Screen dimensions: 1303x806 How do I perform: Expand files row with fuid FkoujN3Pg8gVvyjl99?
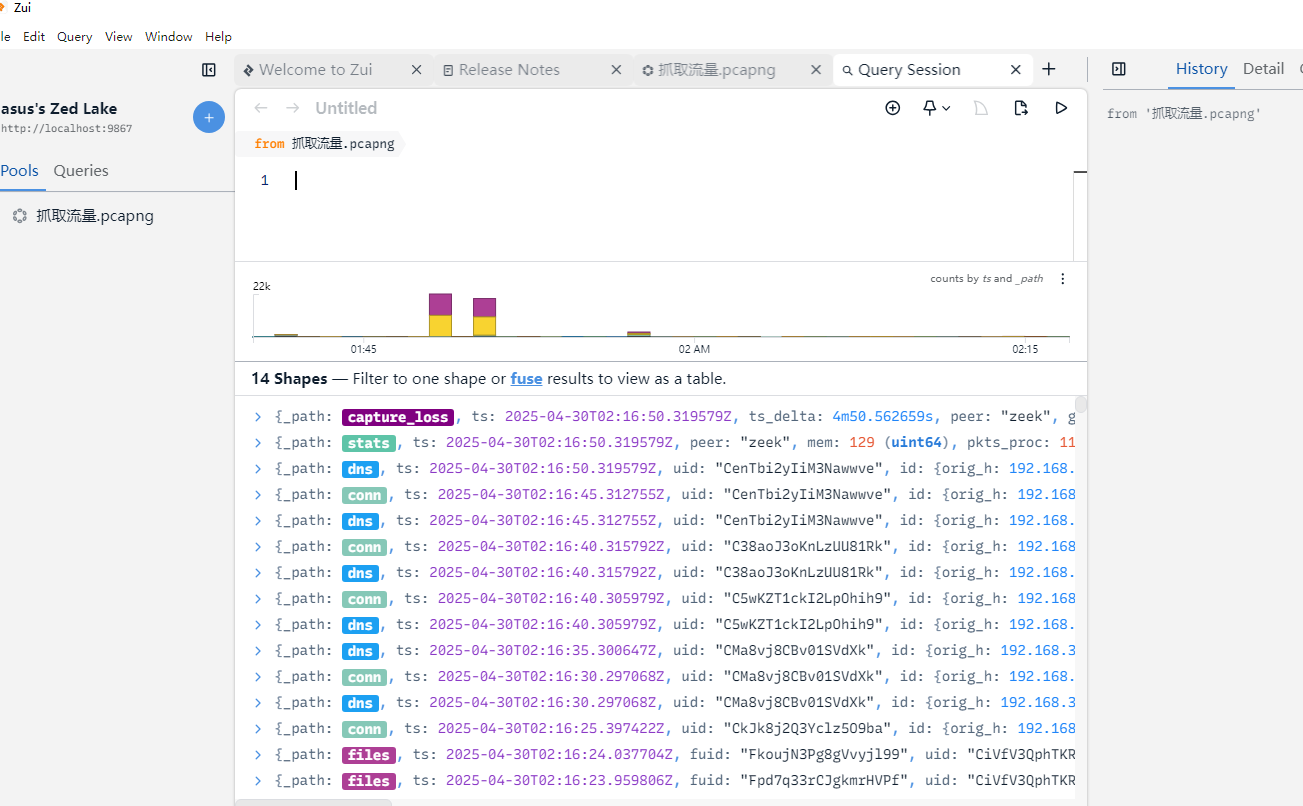pyautogui.click(x=257, y=755)
